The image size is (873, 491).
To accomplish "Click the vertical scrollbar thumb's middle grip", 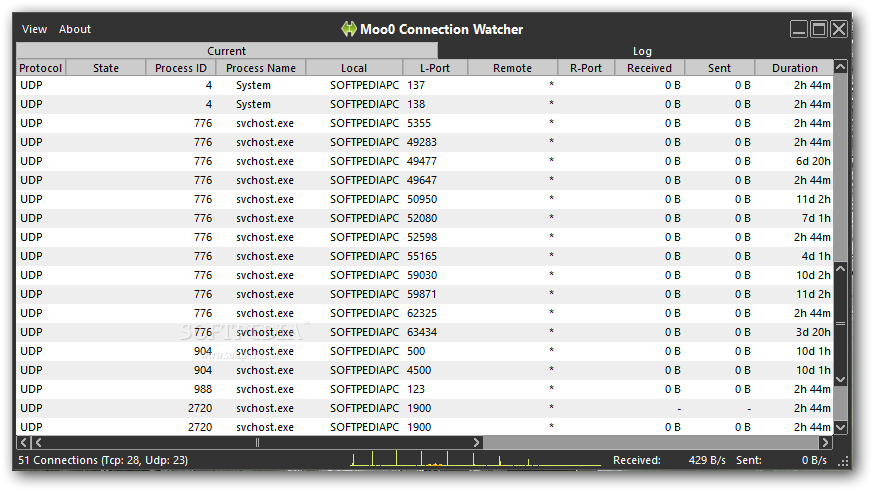I will point(841,323).
